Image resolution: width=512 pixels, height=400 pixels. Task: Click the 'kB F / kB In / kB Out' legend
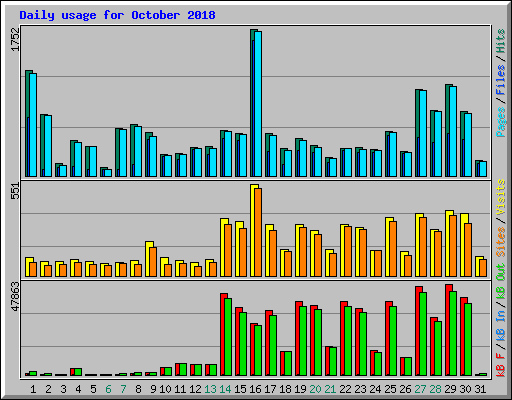pyautogui.click(x=500, y=320)
